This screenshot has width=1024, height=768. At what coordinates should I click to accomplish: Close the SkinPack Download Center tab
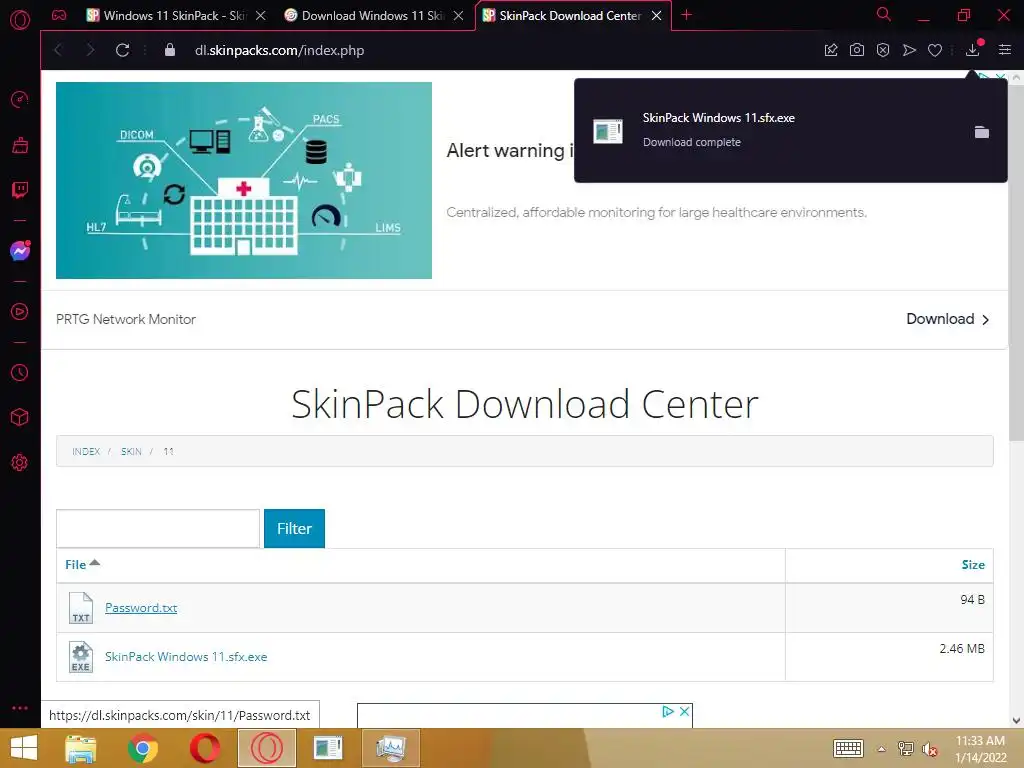click(x=656, y=16)
